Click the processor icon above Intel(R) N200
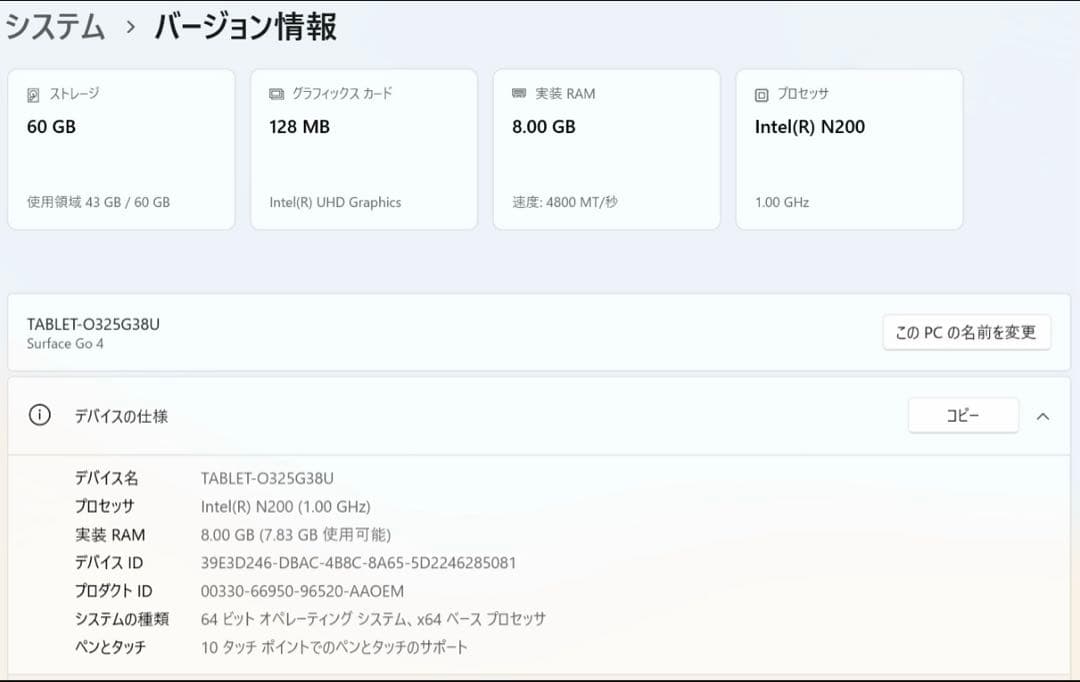 762,93
